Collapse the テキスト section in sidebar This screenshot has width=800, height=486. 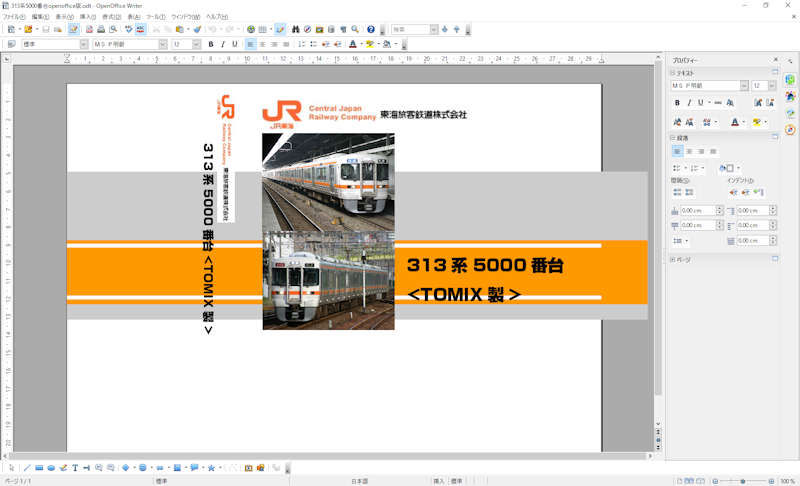(x=672, y=73)
